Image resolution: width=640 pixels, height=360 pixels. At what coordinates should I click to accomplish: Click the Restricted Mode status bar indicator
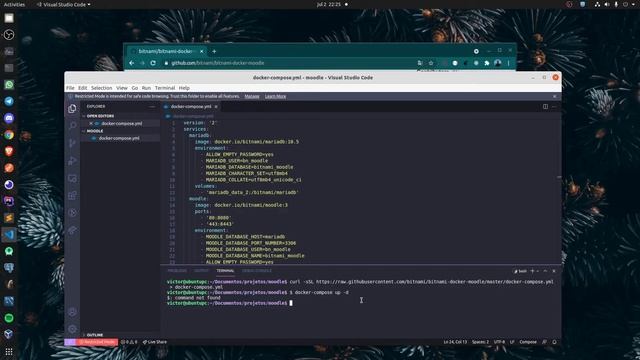point(98,342)
